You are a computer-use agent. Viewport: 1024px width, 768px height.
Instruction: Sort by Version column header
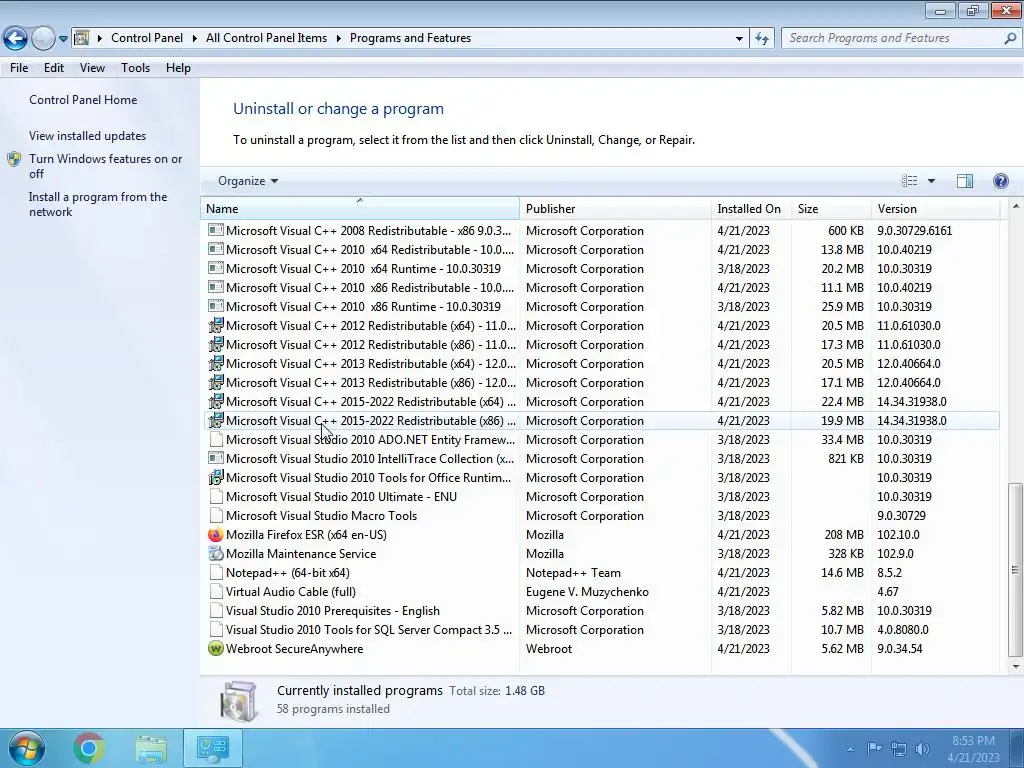tap(935, 208)
